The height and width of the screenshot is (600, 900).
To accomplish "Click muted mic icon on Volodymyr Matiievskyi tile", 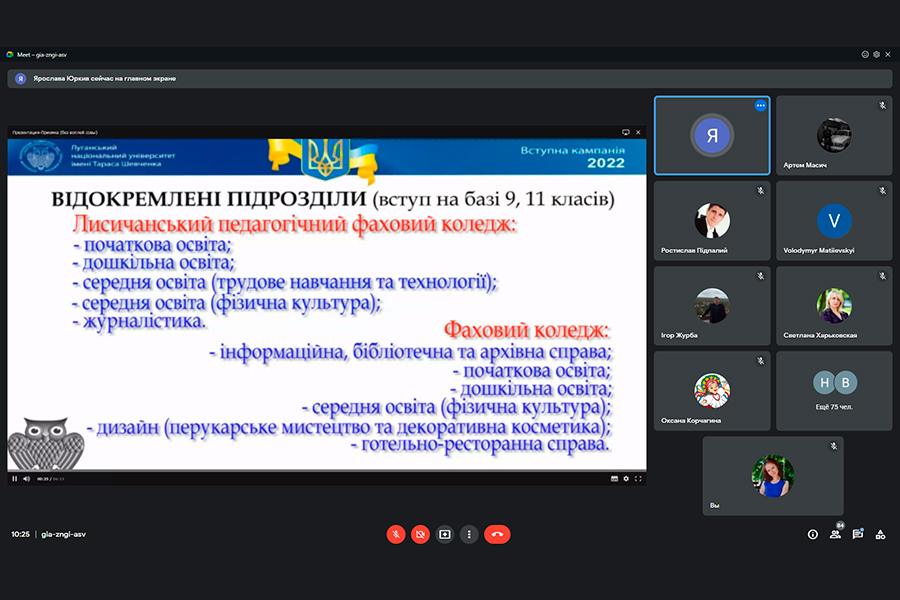I will [882, 191].
